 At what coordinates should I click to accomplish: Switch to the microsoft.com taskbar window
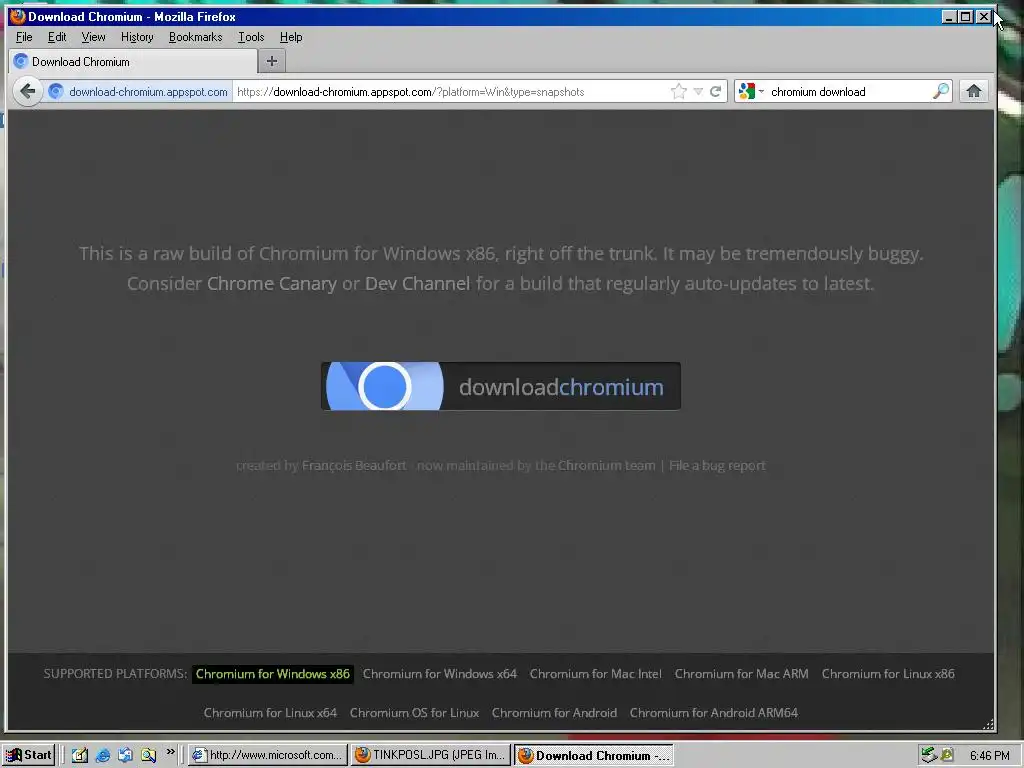pyautogui.click(x=268, y=756)
